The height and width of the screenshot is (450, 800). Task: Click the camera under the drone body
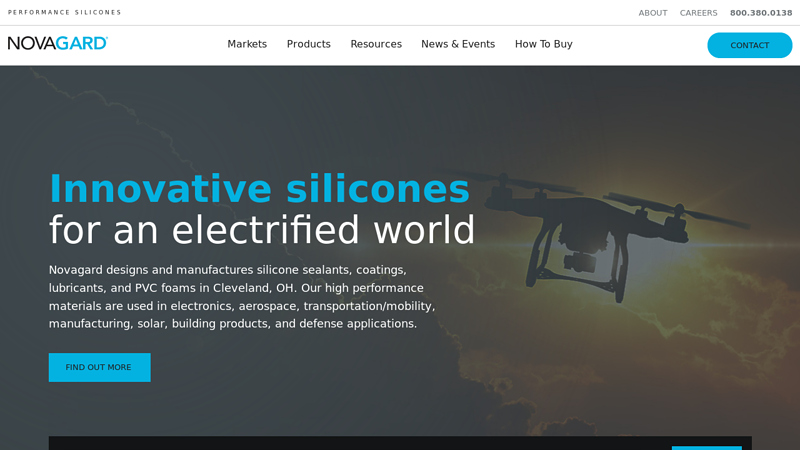[x=580, y=262]
